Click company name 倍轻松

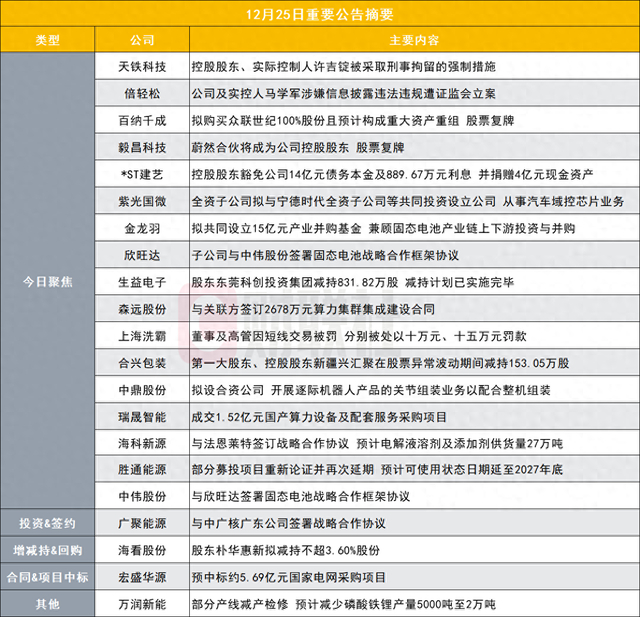coord(142,93)
